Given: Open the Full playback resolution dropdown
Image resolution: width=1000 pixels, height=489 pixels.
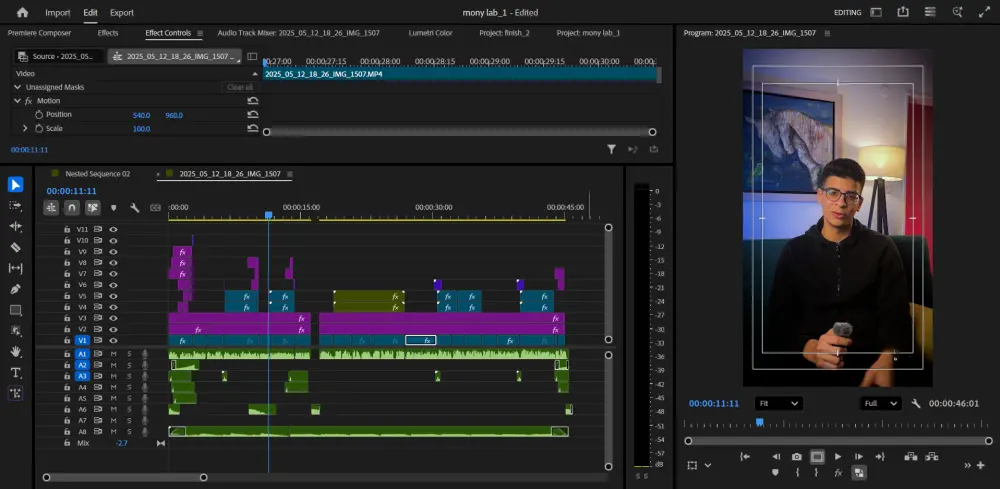Looking at the screenshot, I should pos(881,403).
